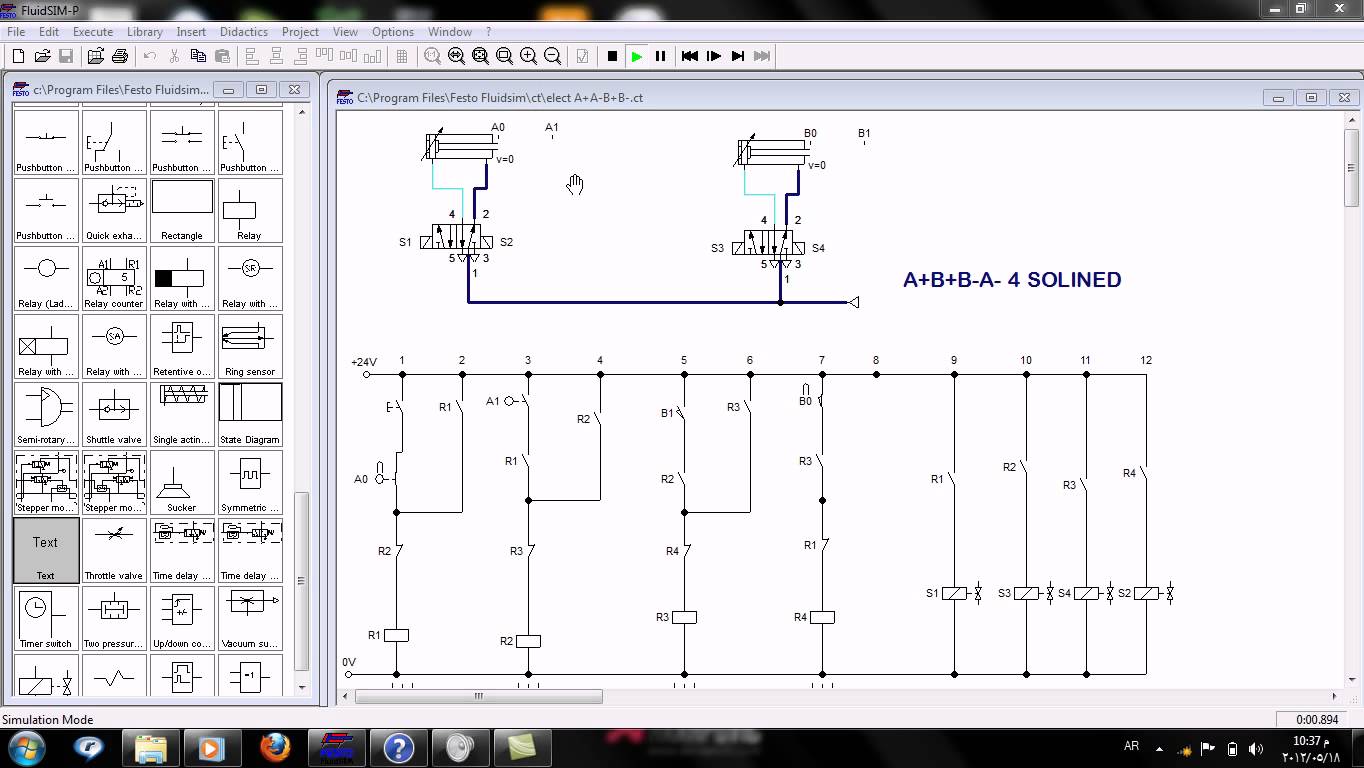Click relay coil R1 in the circuit
This screenshot has height=768, width=1364.
[x=396, y=635]
